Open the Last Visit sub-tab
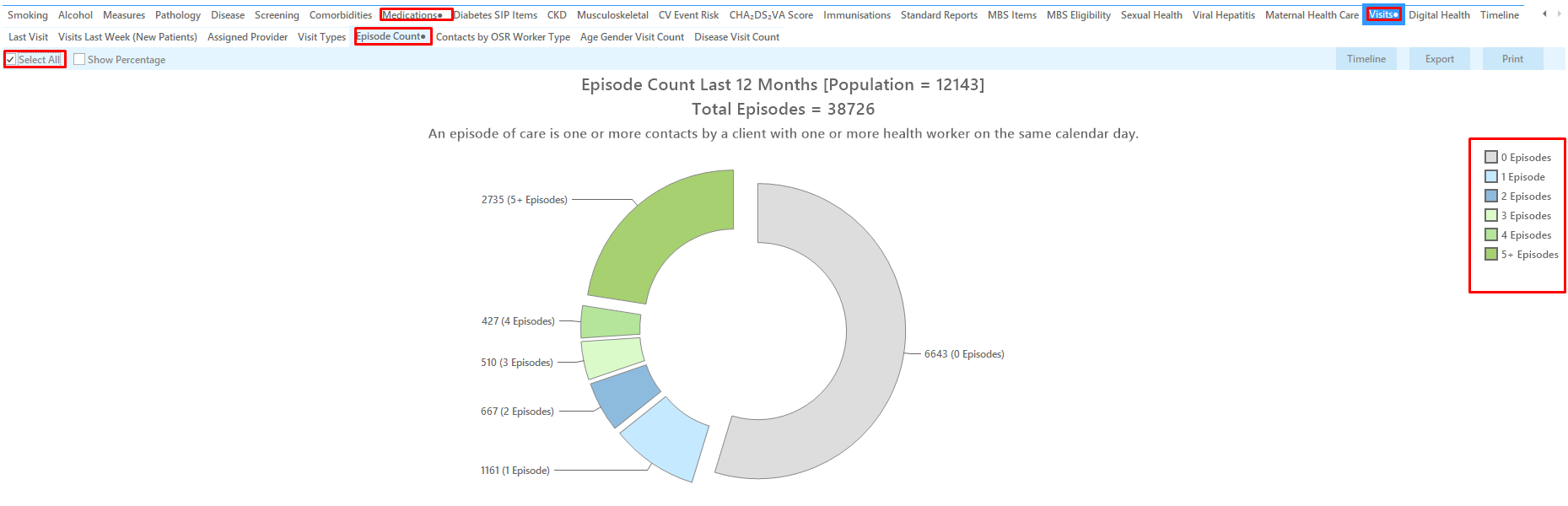The image size is (1568, 506). coord(28,37)
